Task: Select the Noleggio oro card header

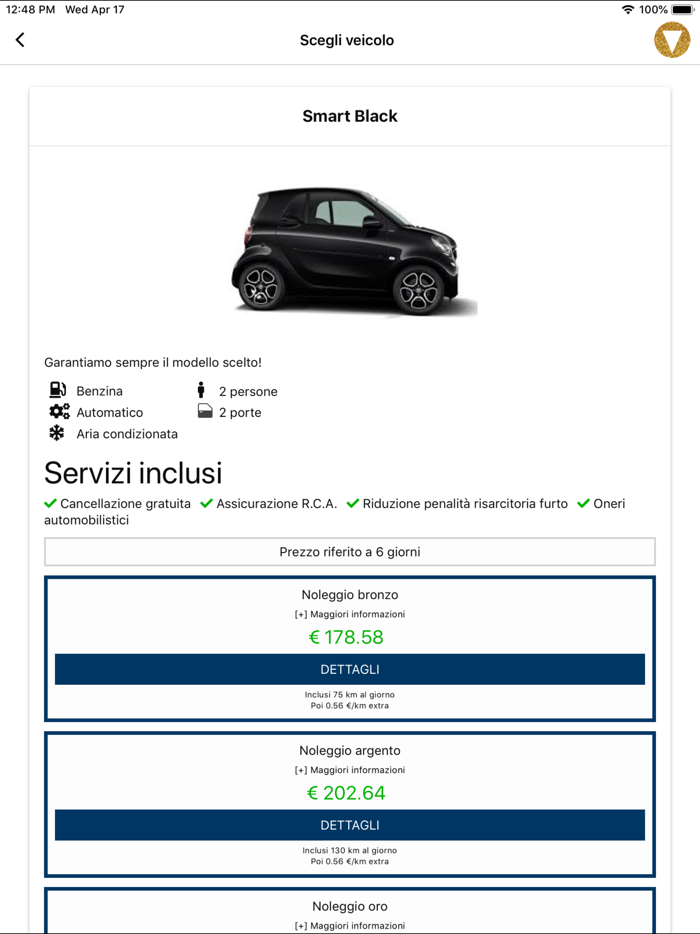Action: [349, 906]
